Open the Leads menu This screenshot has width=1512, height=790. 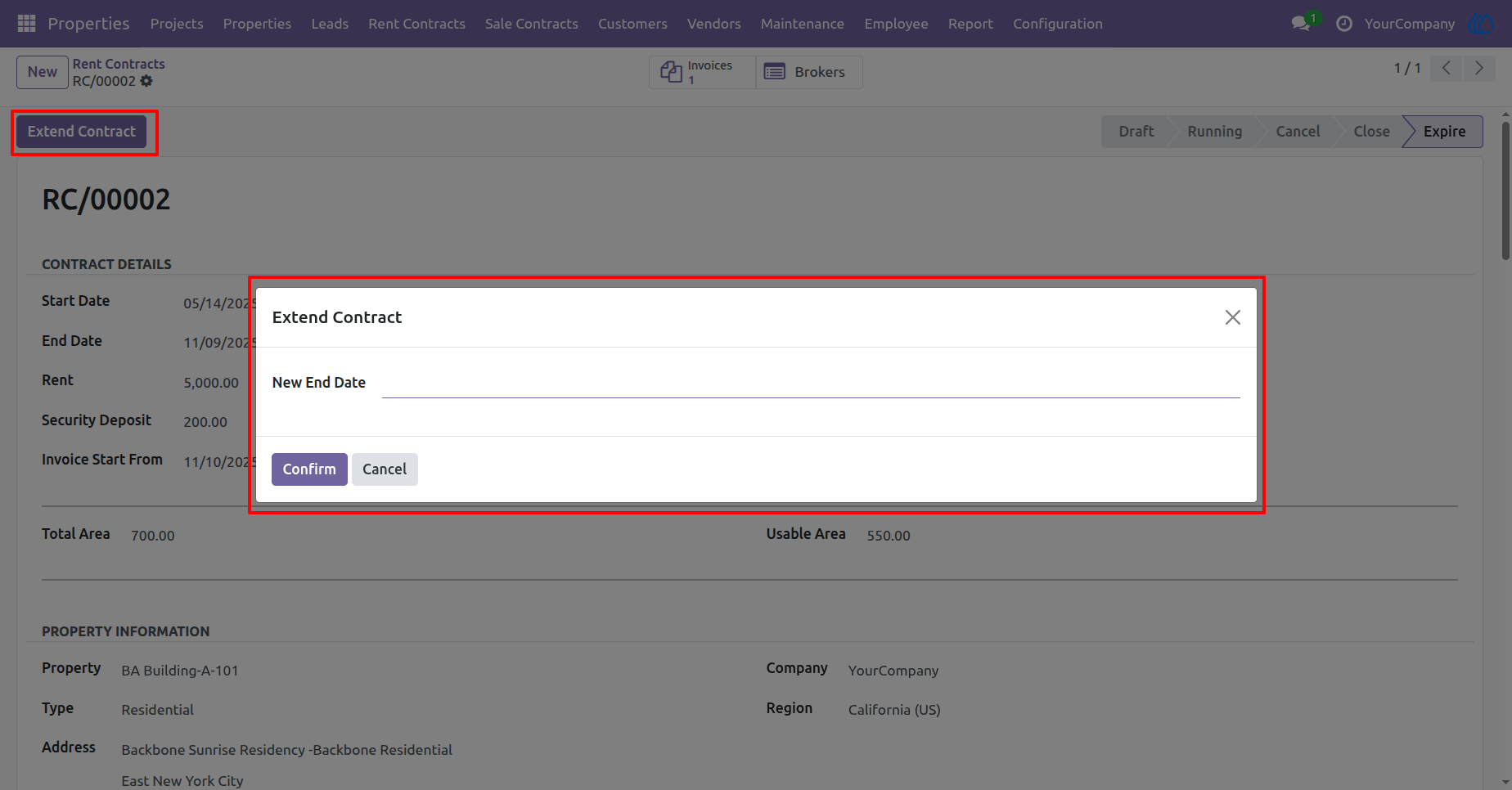pos(330,24)
